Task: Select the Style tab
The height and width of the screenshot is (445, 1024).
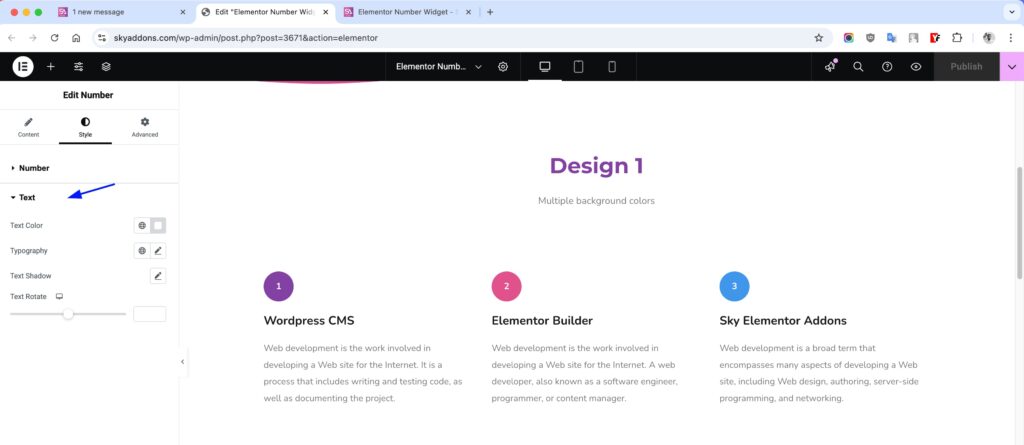Action: (86, 127)
